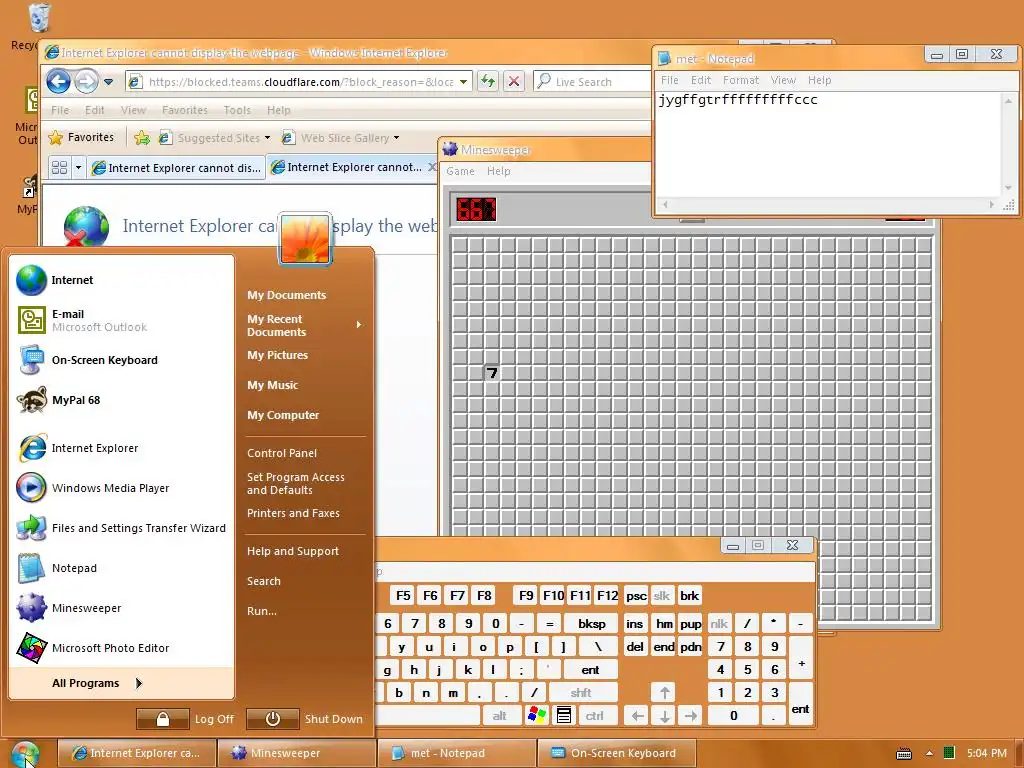The width and height of the screenshot is (1024, 768).
Task: Click the psc key on On-Screen Keyboard
Action: click(x=636, y=596)
